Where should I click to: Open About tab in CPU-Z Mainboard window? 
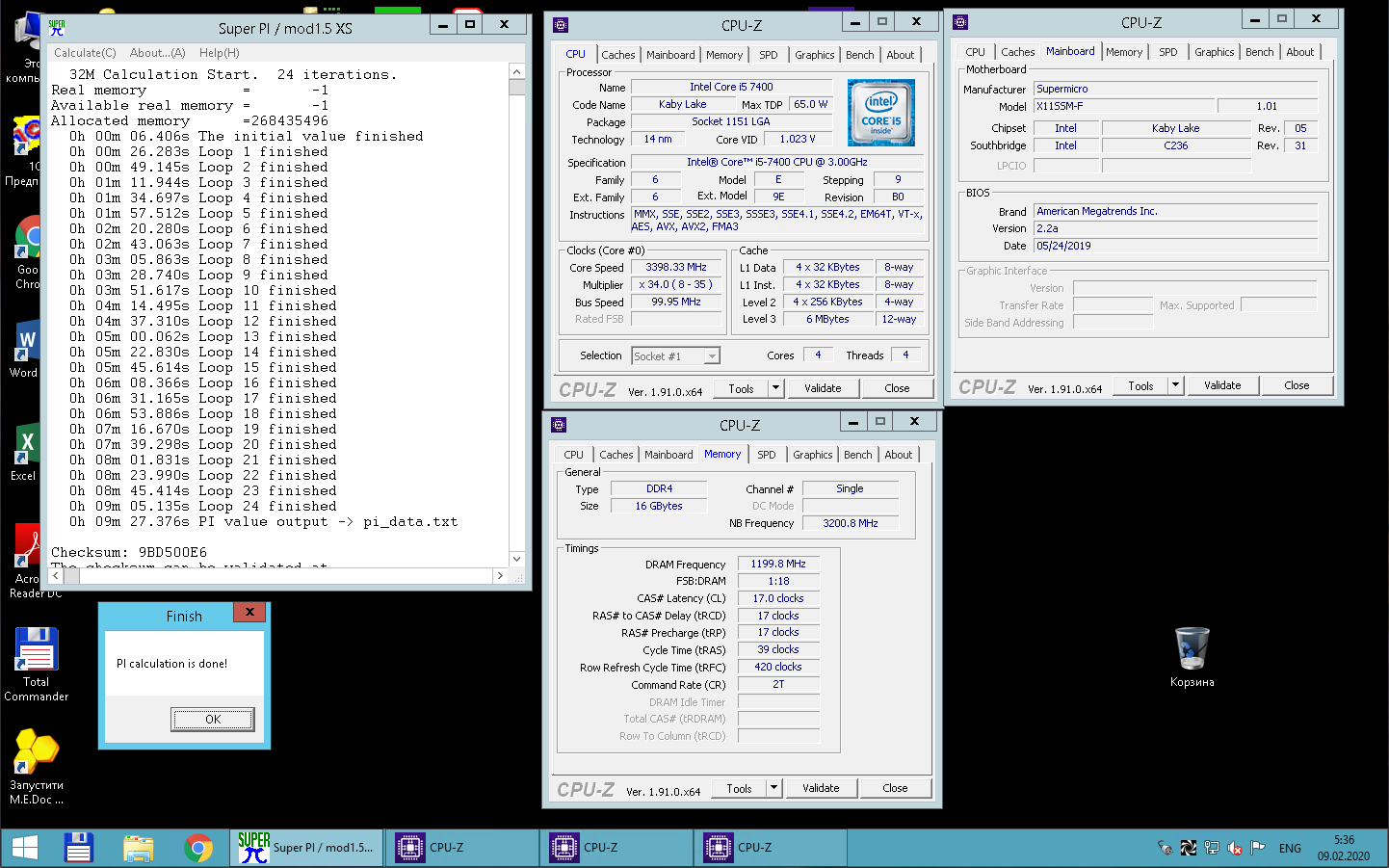(x=1299, y=52)
